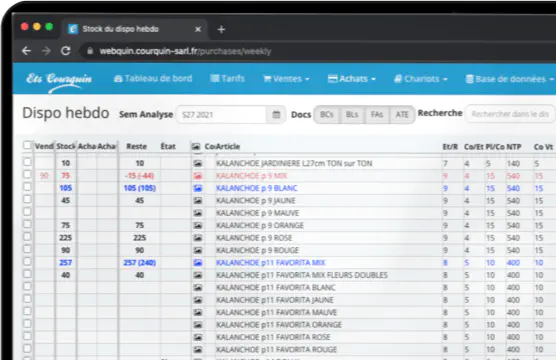This screenshot has height=360, width=556.
Task: Click the browser address bar URL
Action: click(185, 51)
